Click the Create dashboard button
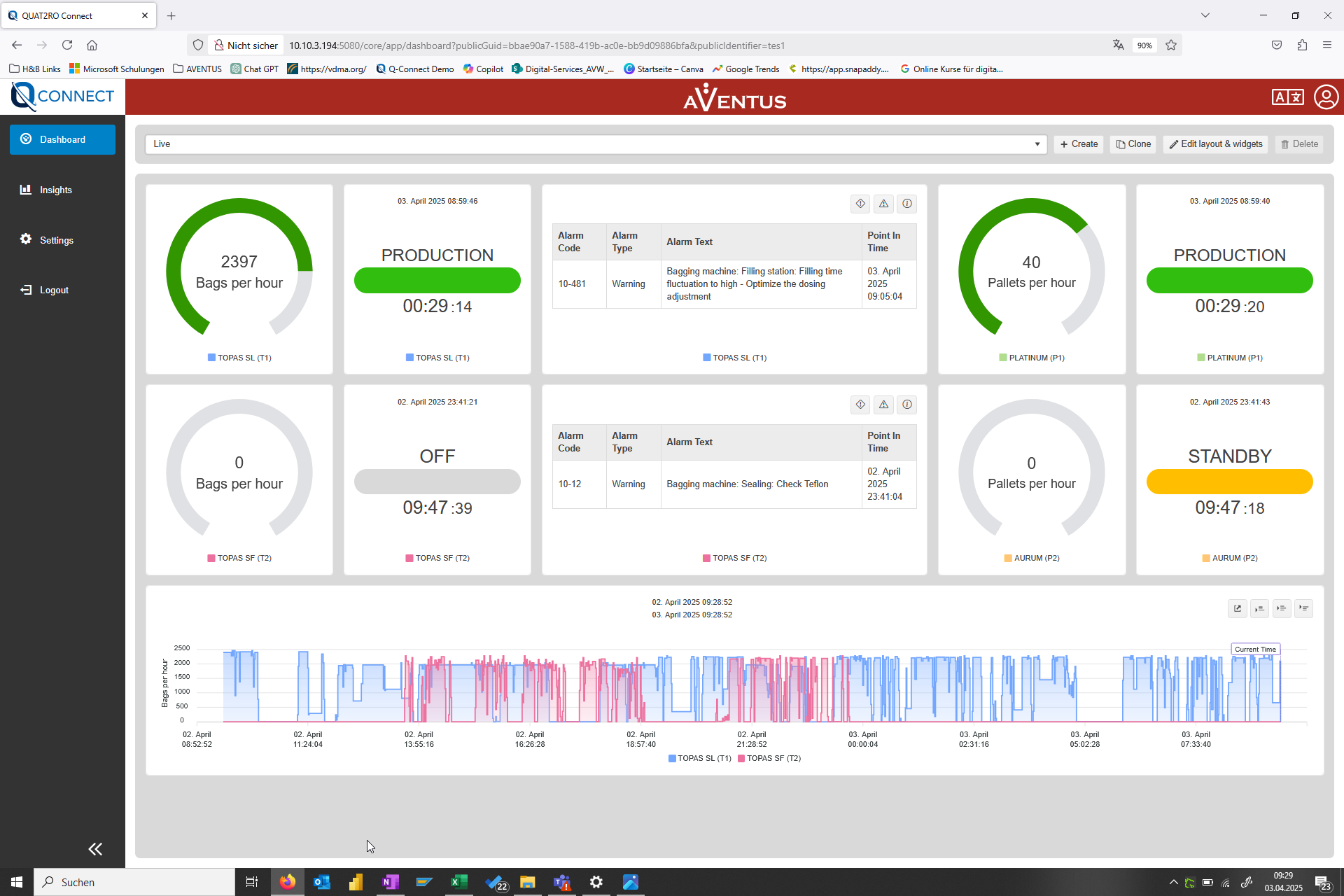The width and height of the screenshot is (1344, 896). pos(1079,144)
